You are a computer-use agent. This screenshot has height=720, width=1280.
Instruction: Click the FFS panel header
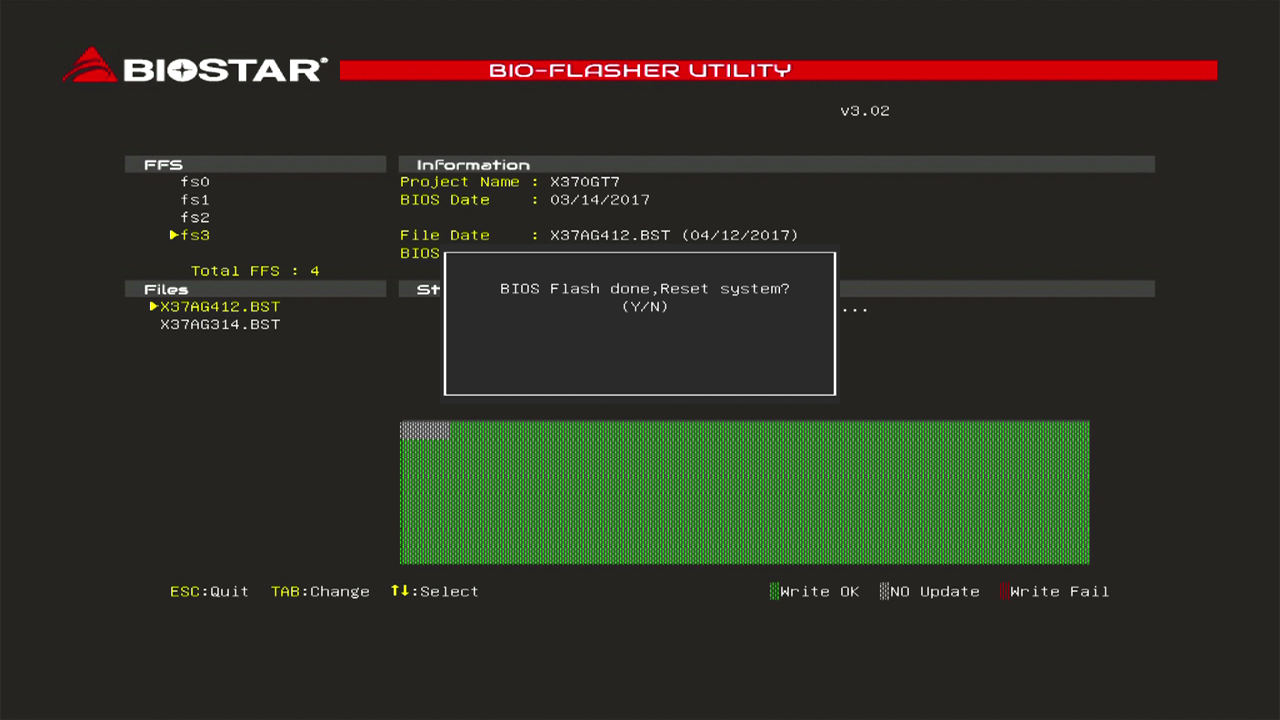pos(255,165)
